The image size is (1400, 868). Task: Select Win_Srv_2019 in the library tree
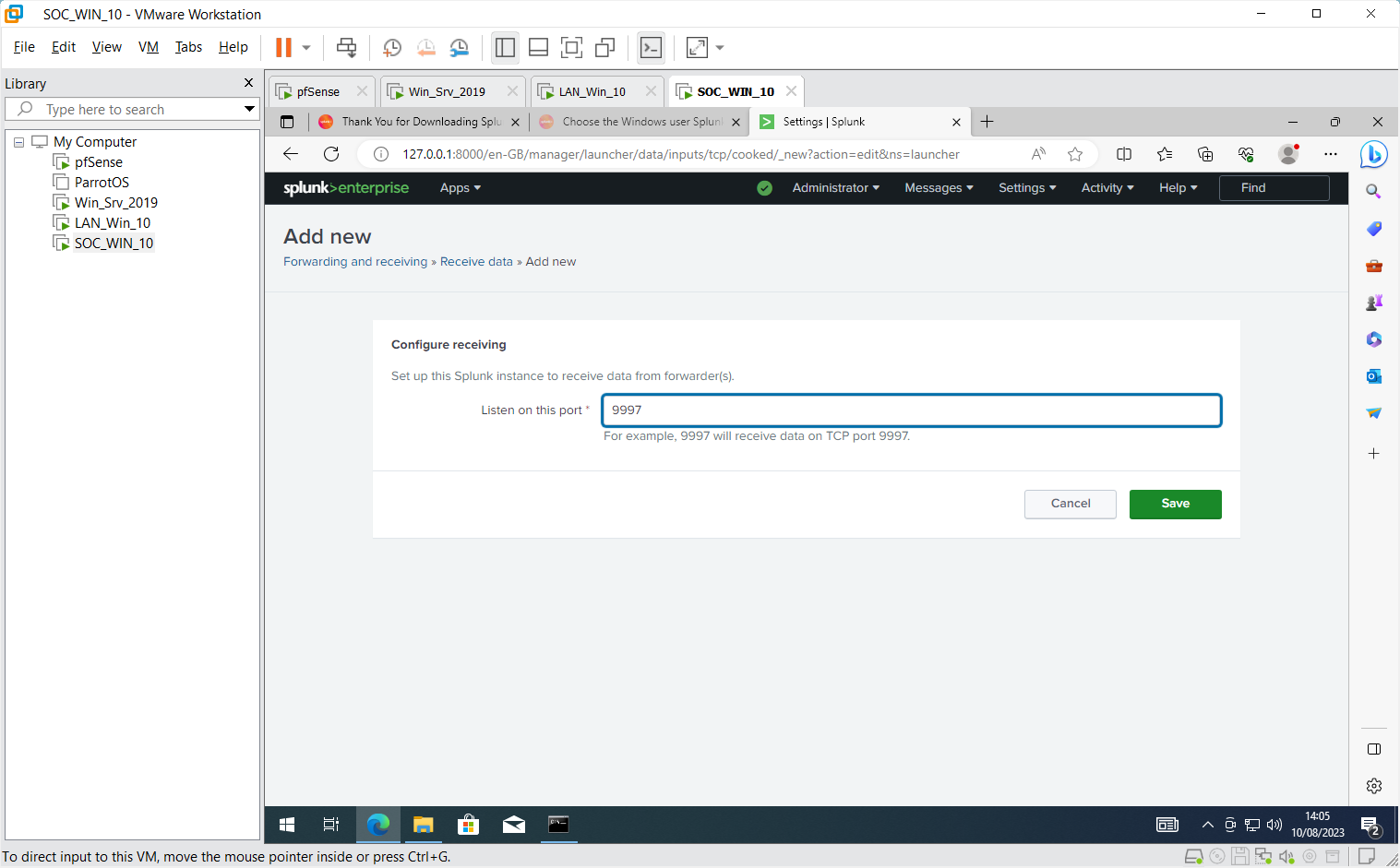click(116, 203)
